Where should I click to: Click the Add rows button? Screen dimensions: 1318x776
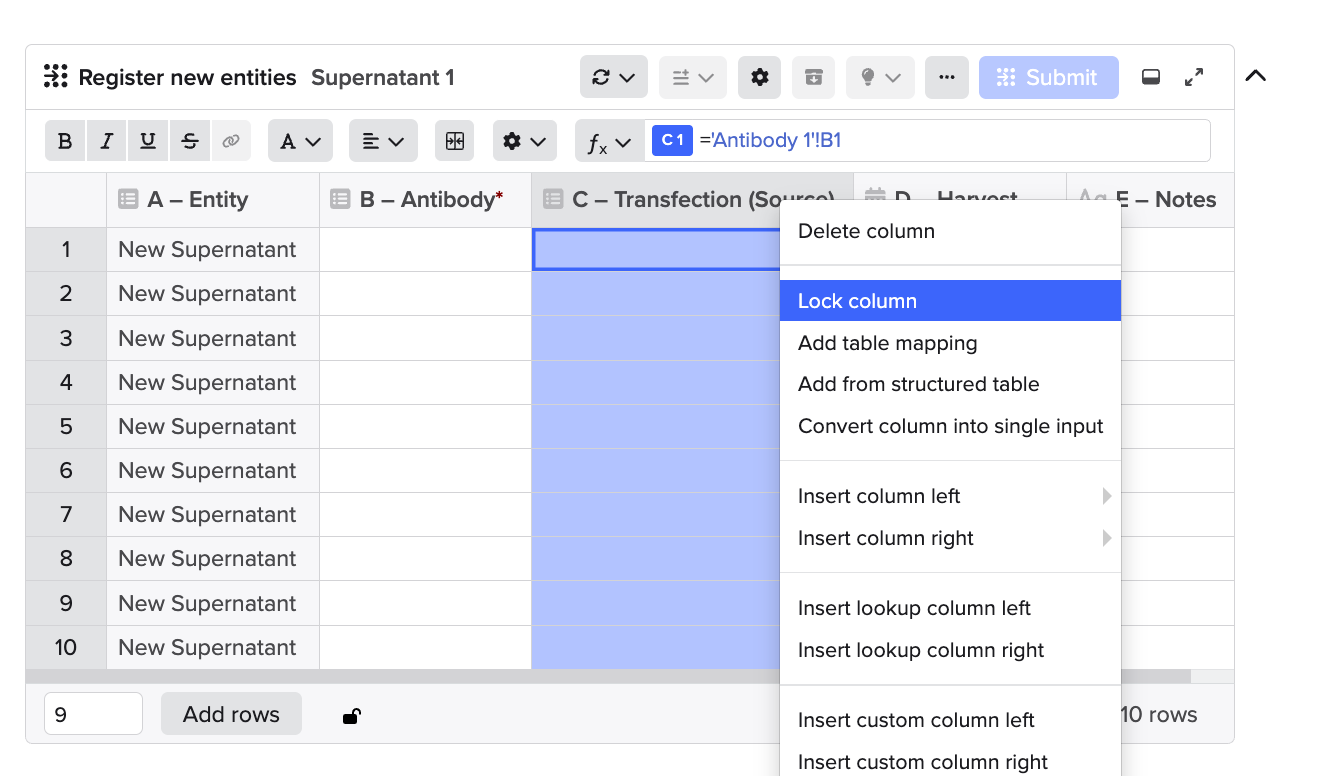tap(231, 714)
